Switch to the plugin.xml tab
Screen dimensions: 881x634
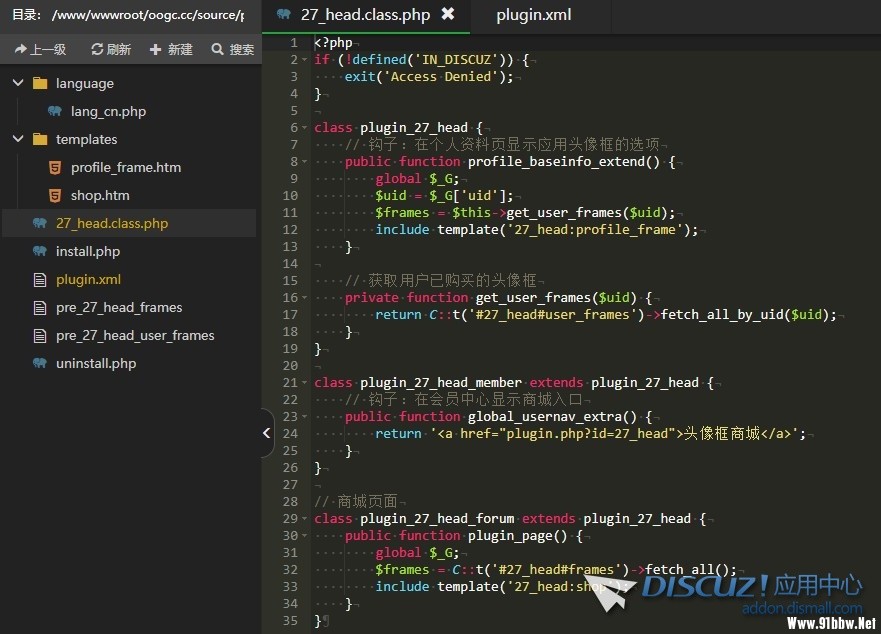click(533, 15)
